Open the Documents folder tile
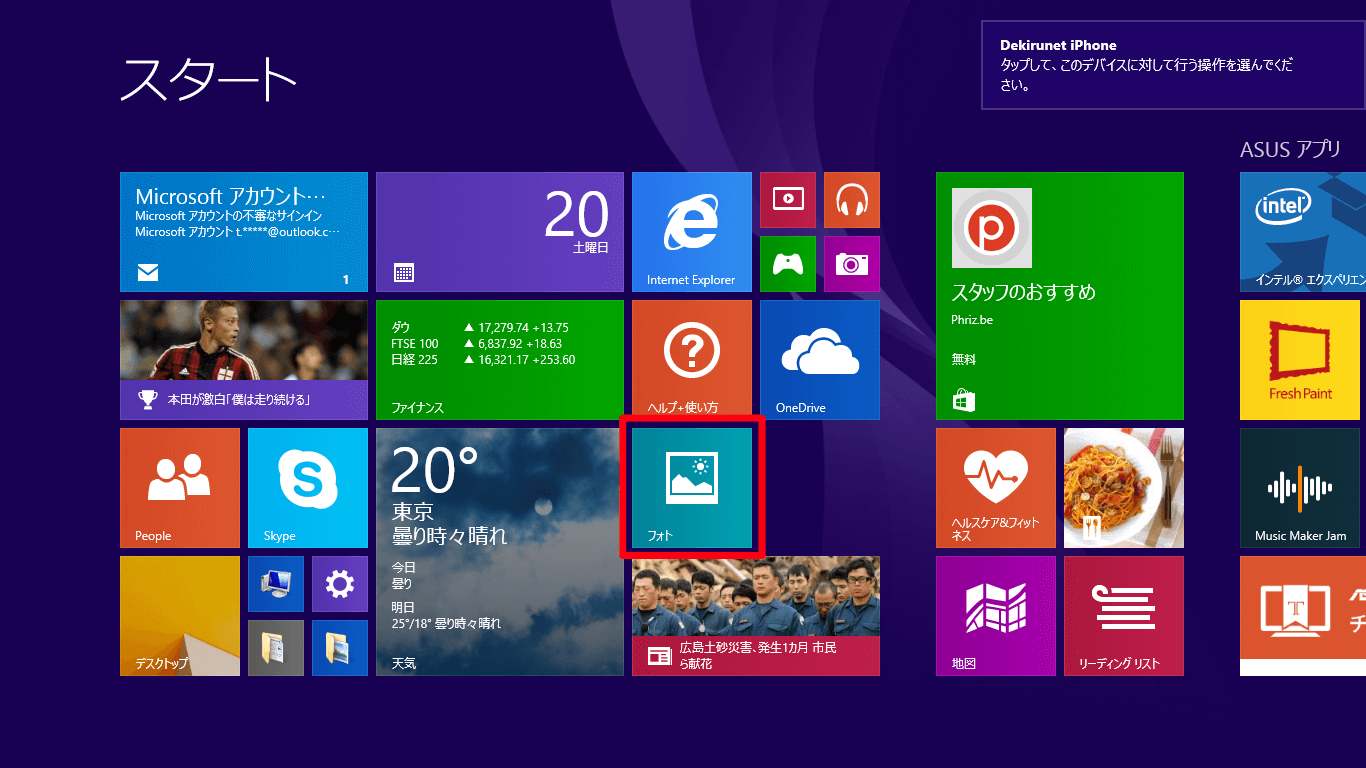The image size is (1366, 768). (x=276, y=648)
